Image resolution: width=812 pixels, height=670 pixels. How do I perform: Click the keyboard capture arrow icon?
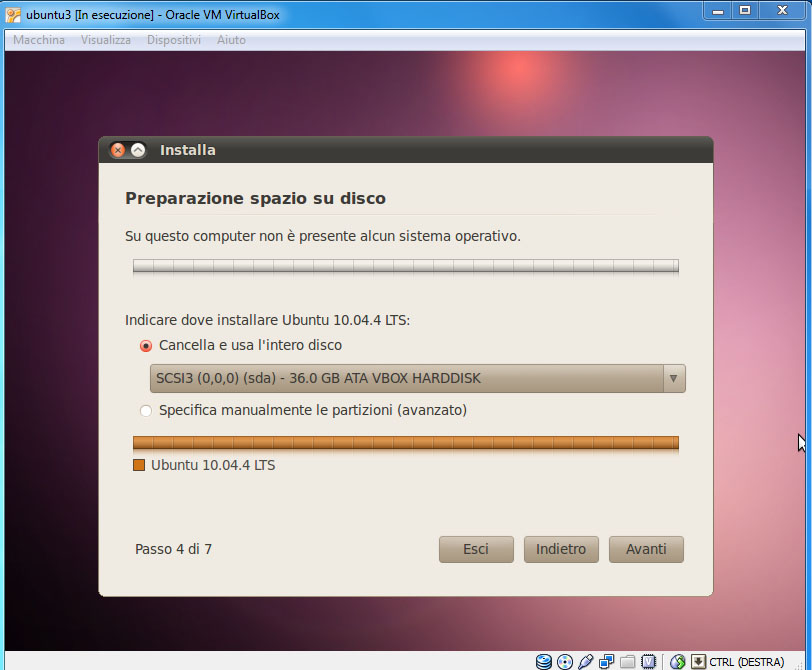[698, 661]
